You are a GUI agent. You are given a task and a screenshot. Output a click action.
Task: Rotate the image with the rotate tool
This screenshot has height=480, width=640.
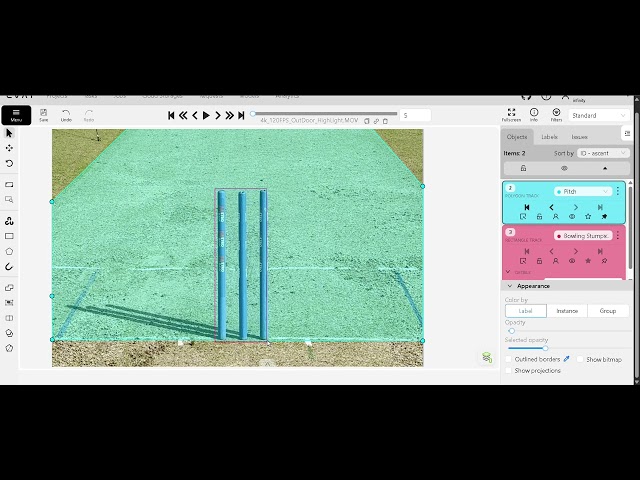[9, 163]
